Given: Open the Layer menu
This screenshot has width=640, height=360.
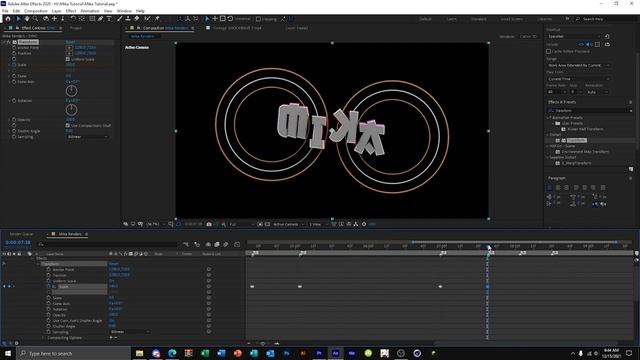Looking at the screenshot, I should point(57,11).
